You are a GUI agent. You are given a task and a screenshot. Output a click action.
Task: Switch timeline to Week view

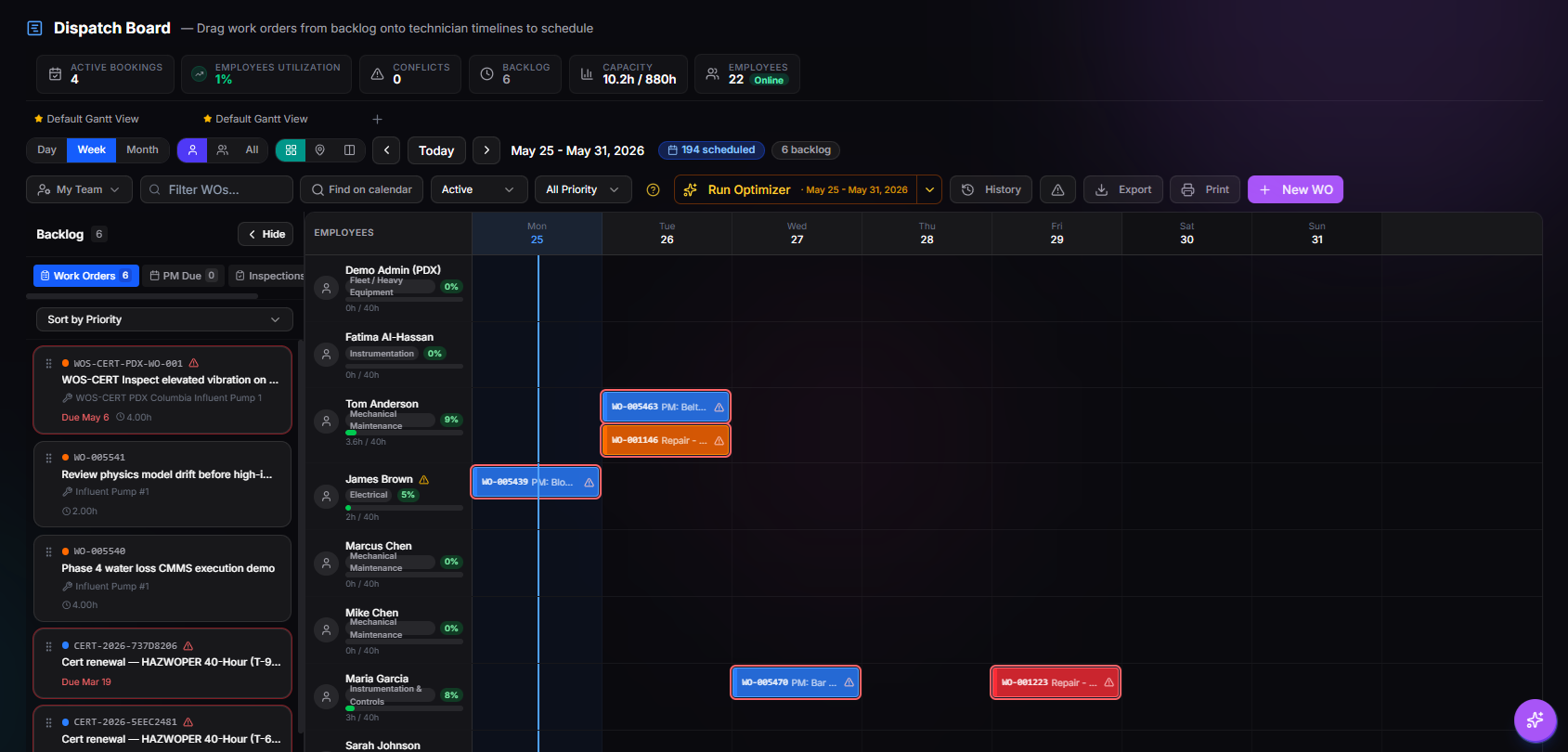tap(91, 149)
